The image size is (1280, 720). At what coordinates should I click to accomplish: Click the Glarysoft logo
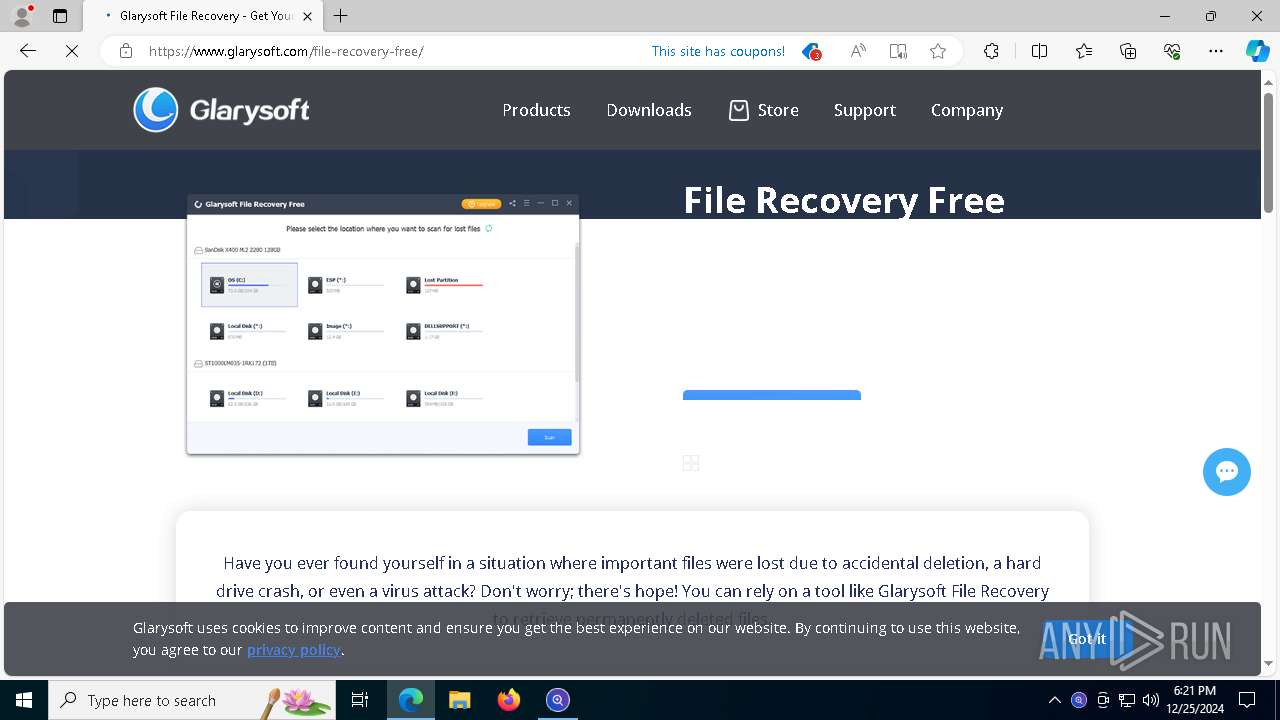pos(222,110)
